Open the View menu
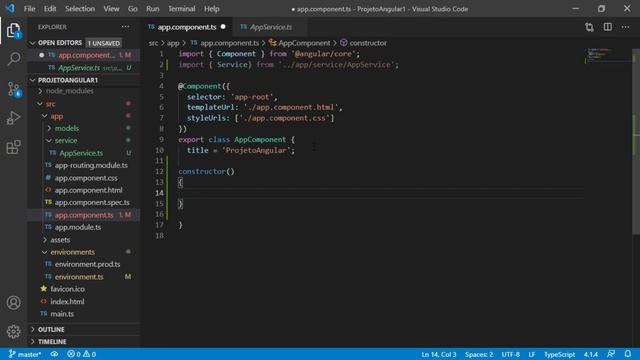 point(111,9)
